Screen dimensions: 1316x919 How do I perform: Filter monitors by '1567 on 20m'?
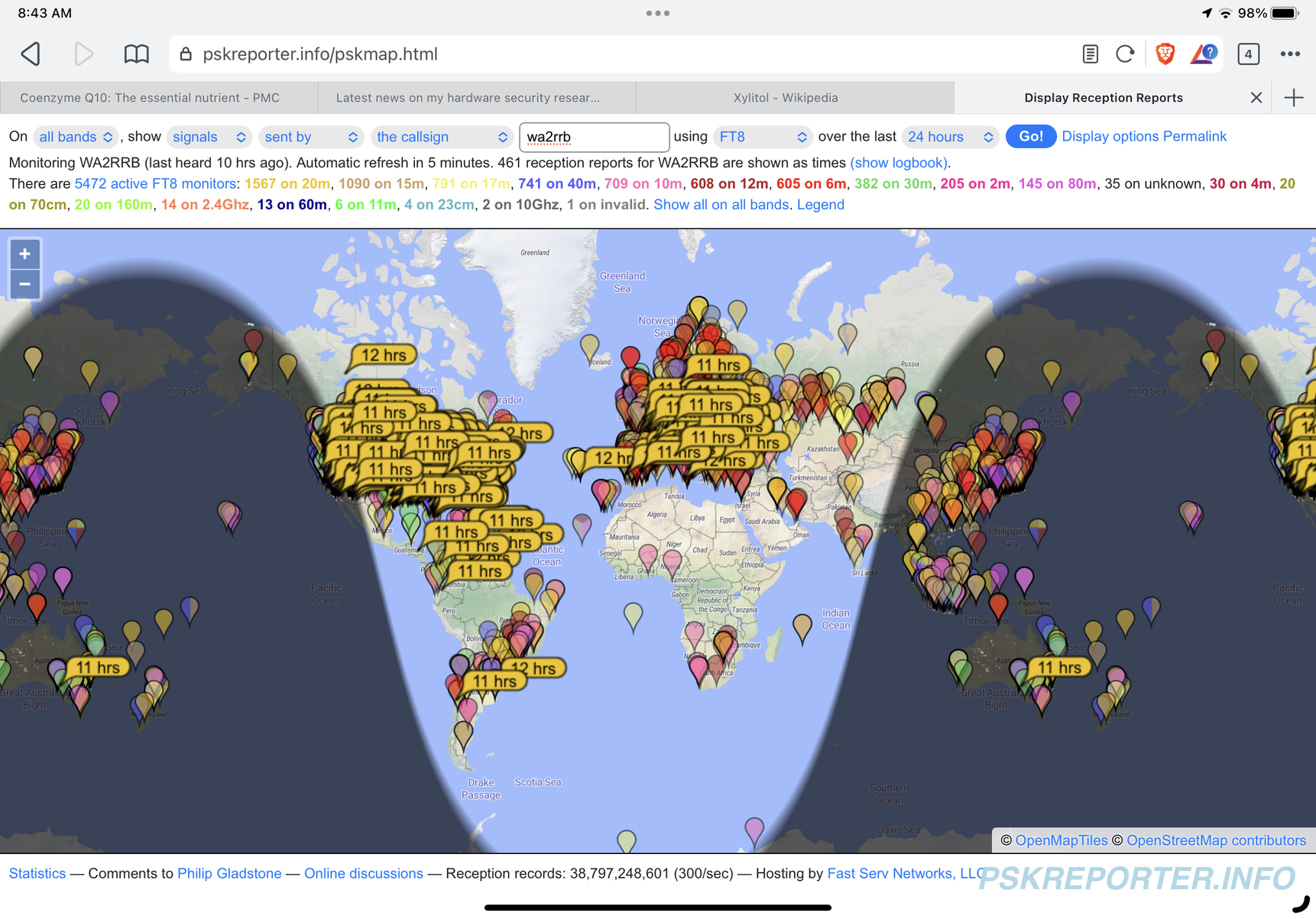(287, 183)
